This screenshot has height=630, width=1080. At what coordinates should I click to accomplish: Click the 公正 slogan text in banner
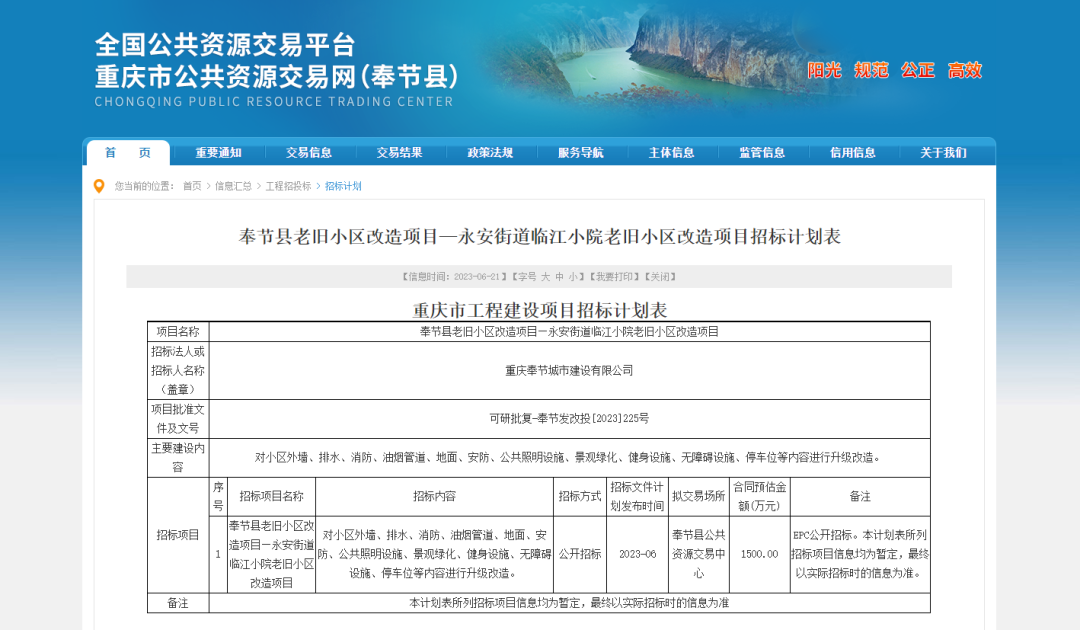pyautogui.click(x=918, y=70)
